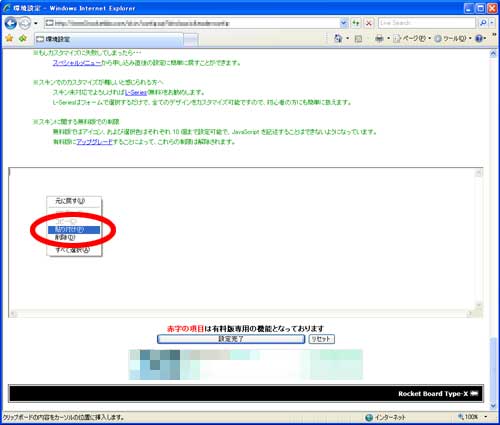Viewport: 500px width, 425px height.
Task: Click the Home icon in toolbar
Action: (338, 39)
